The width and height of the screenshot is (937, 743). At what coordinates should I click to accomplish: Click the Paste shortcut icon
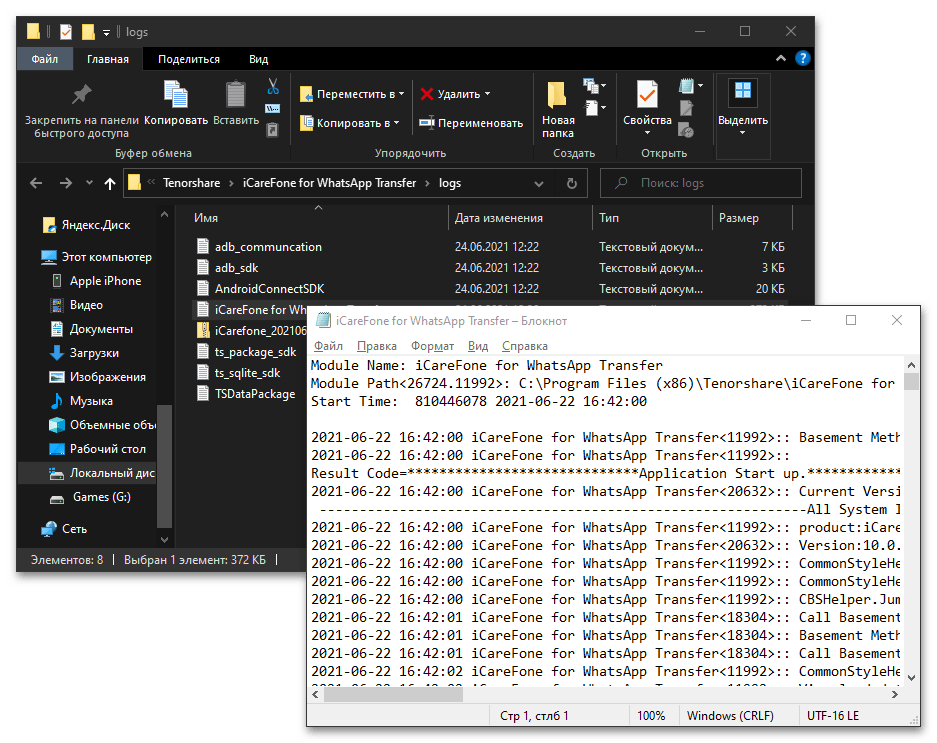pyautogui.click(x=272, y=130)
